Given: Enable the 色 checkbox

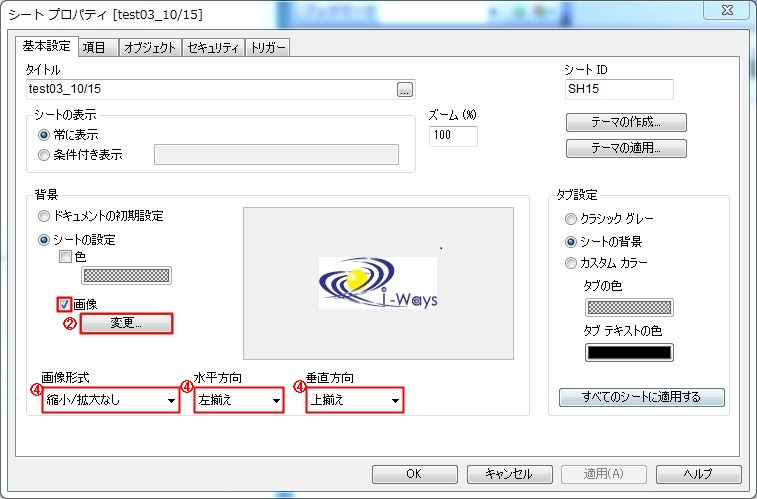Looking at the screenshot, I should tap(65, 256).
